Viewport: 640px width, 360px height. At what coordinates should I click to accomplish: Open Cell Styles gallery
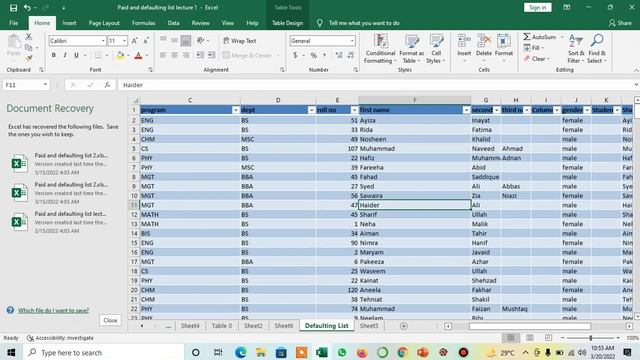click(436, 49)
